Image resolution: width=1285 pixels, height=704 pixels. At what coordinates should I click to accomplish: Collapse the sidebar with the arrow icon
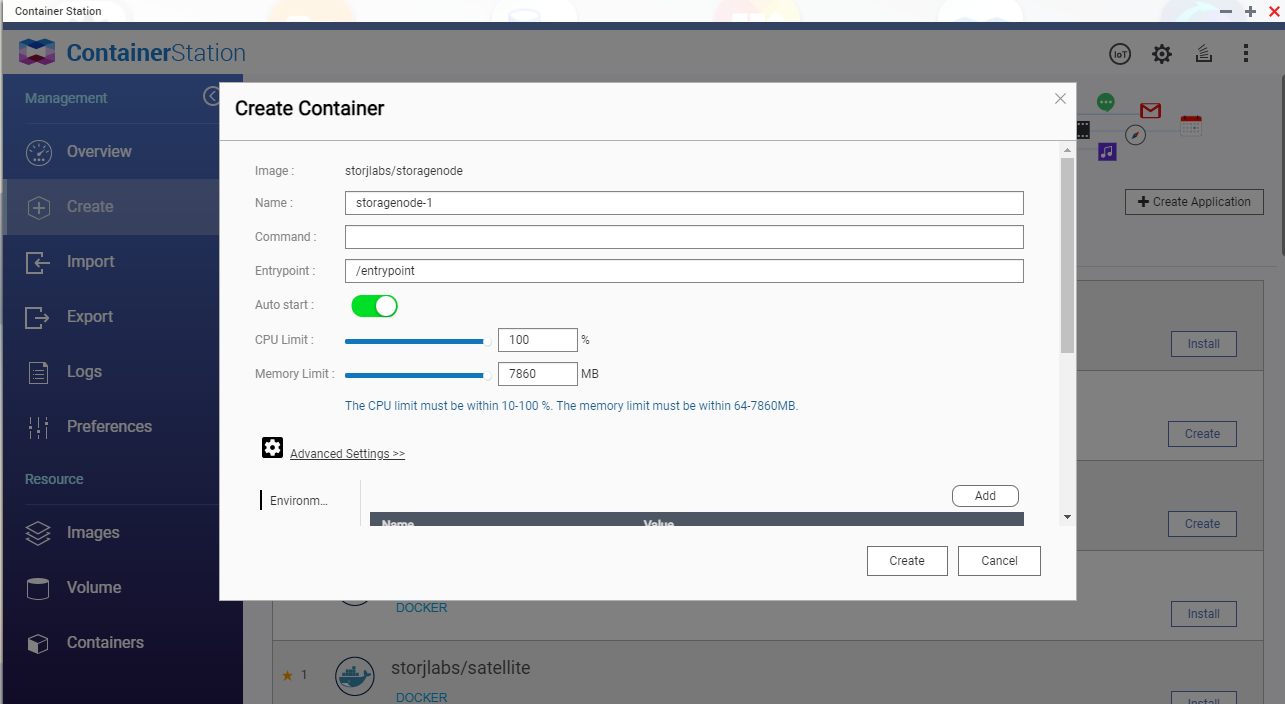click(x=211, y=96)
